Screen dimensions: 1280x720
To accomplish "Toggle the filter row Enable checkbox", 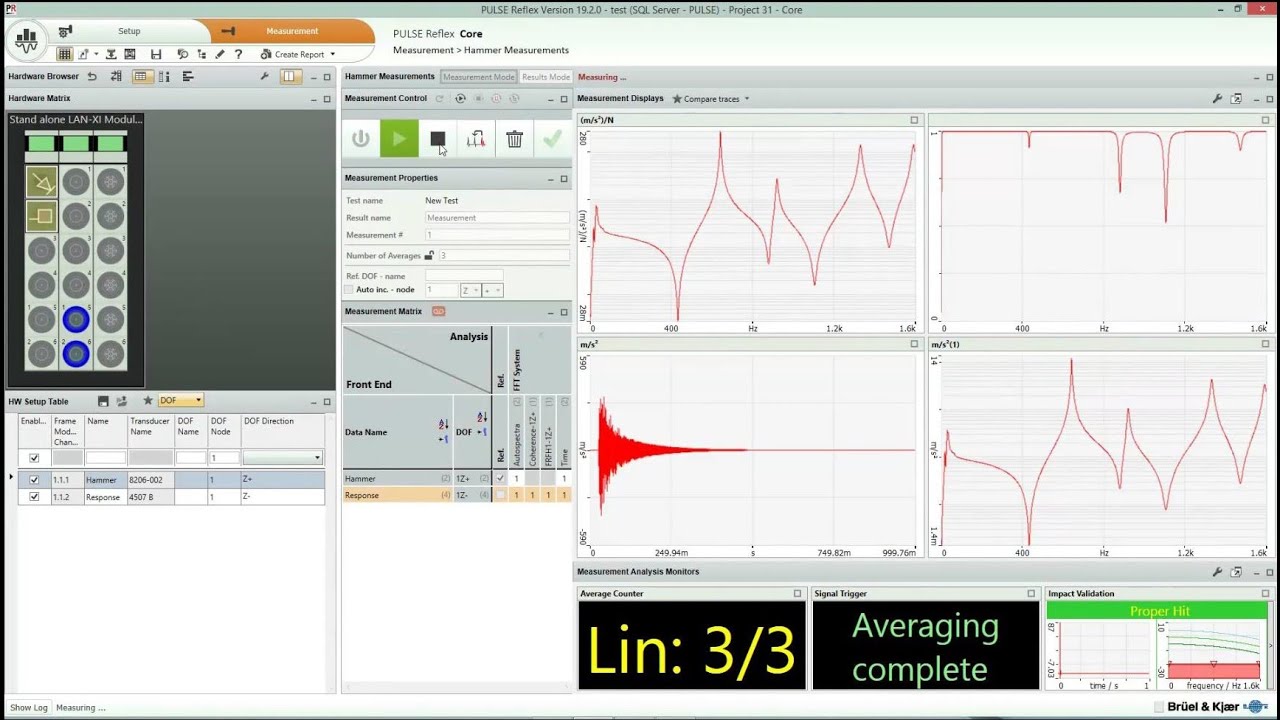I will point(35,458).
